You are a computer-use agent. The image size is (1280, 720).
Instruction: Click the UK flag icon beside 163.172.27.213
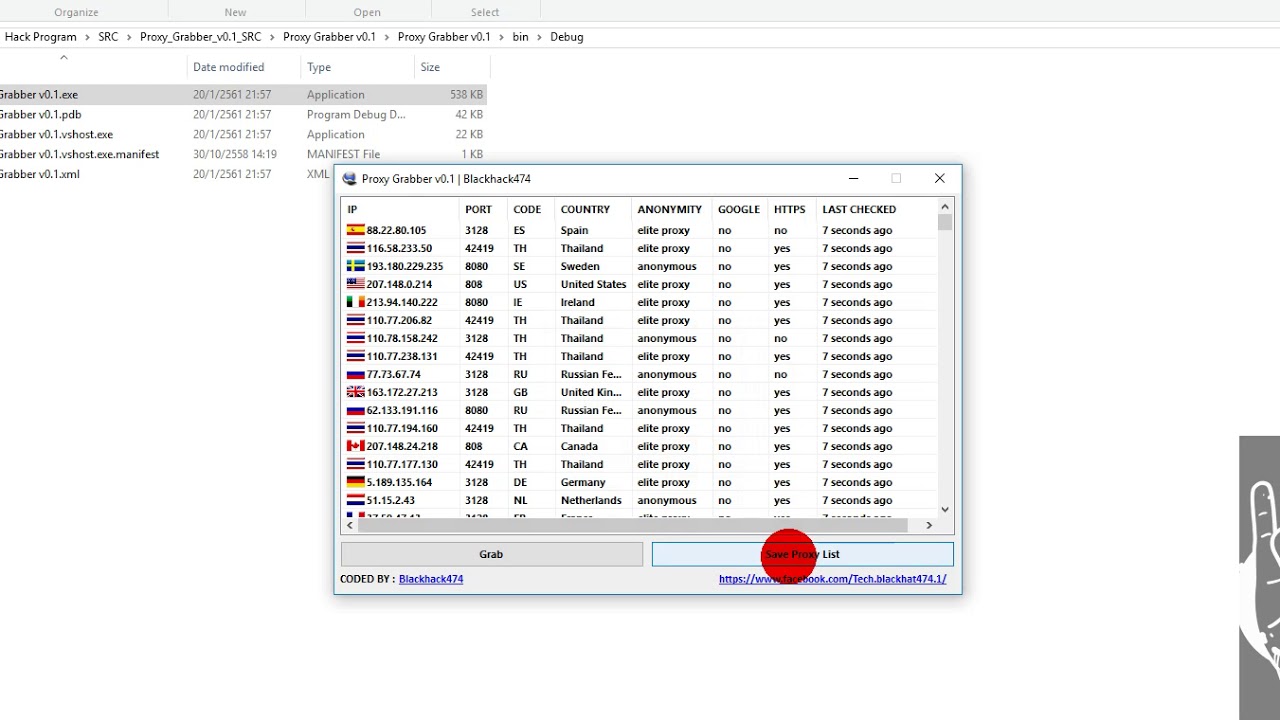pyautogui.click(x=355, y=392)
